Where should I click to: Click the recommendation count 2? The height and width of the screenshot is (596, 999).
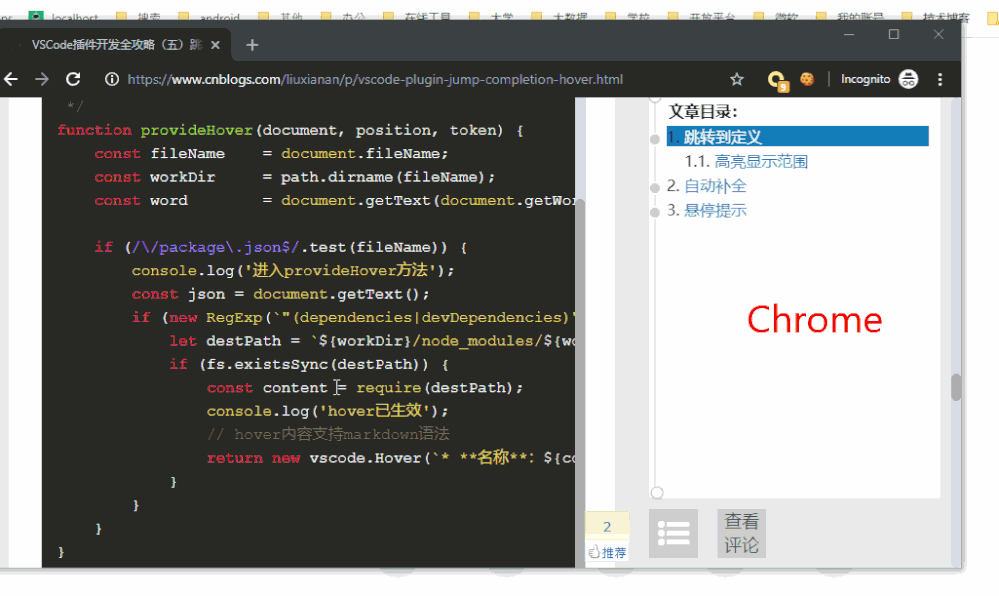coord(607,527)
